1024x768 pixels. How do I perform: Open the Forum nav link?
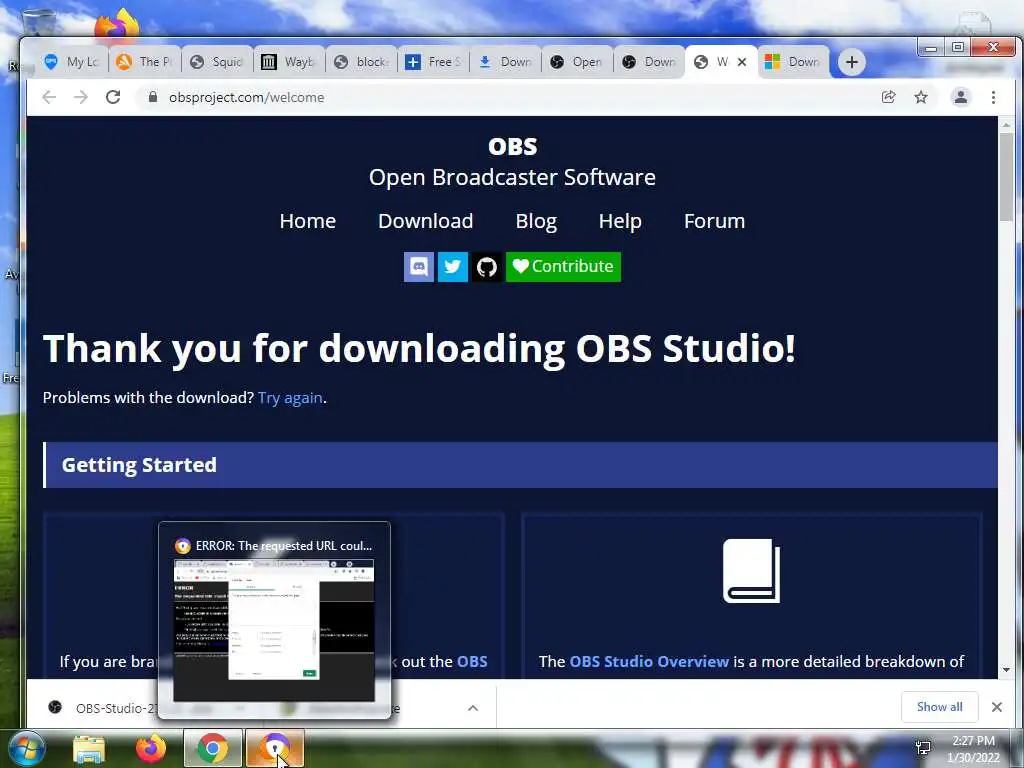point(714,221)
